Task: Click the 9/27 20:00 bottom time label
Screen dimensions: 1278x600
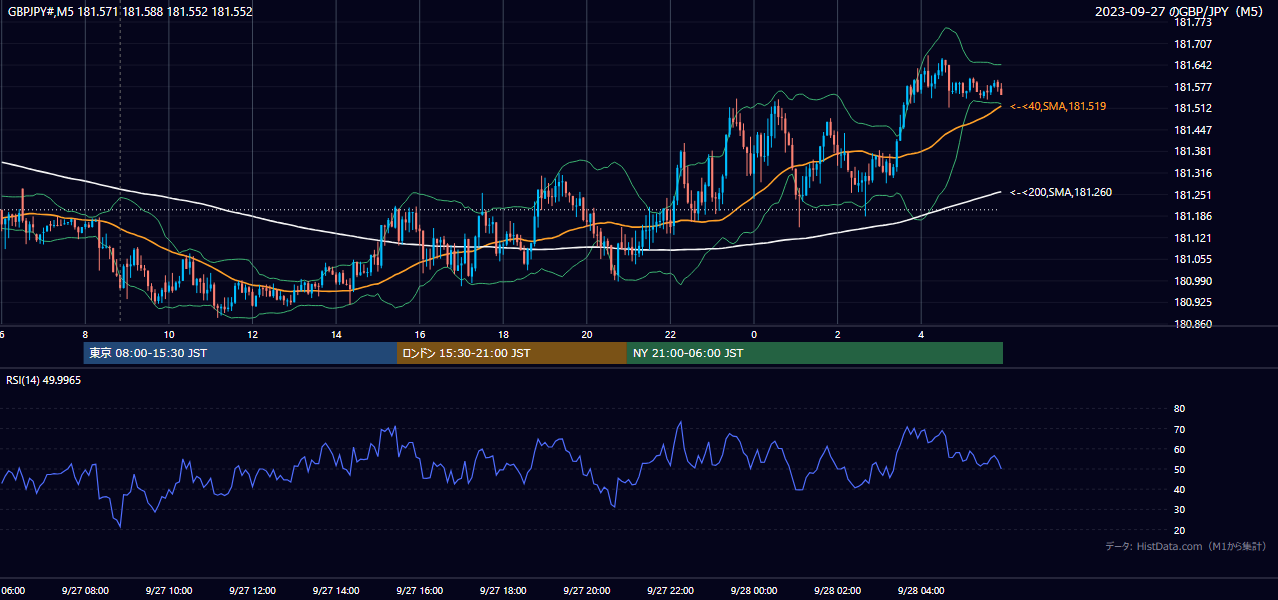Action: pyautogui.click(x=586, y=591)
